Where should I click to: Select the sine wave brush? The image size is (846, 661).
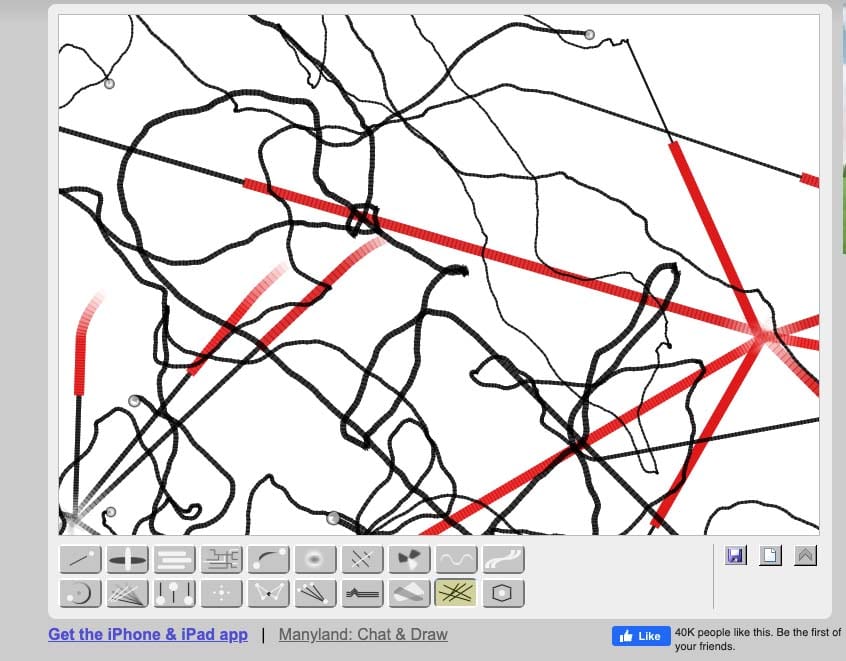[456, 560]
